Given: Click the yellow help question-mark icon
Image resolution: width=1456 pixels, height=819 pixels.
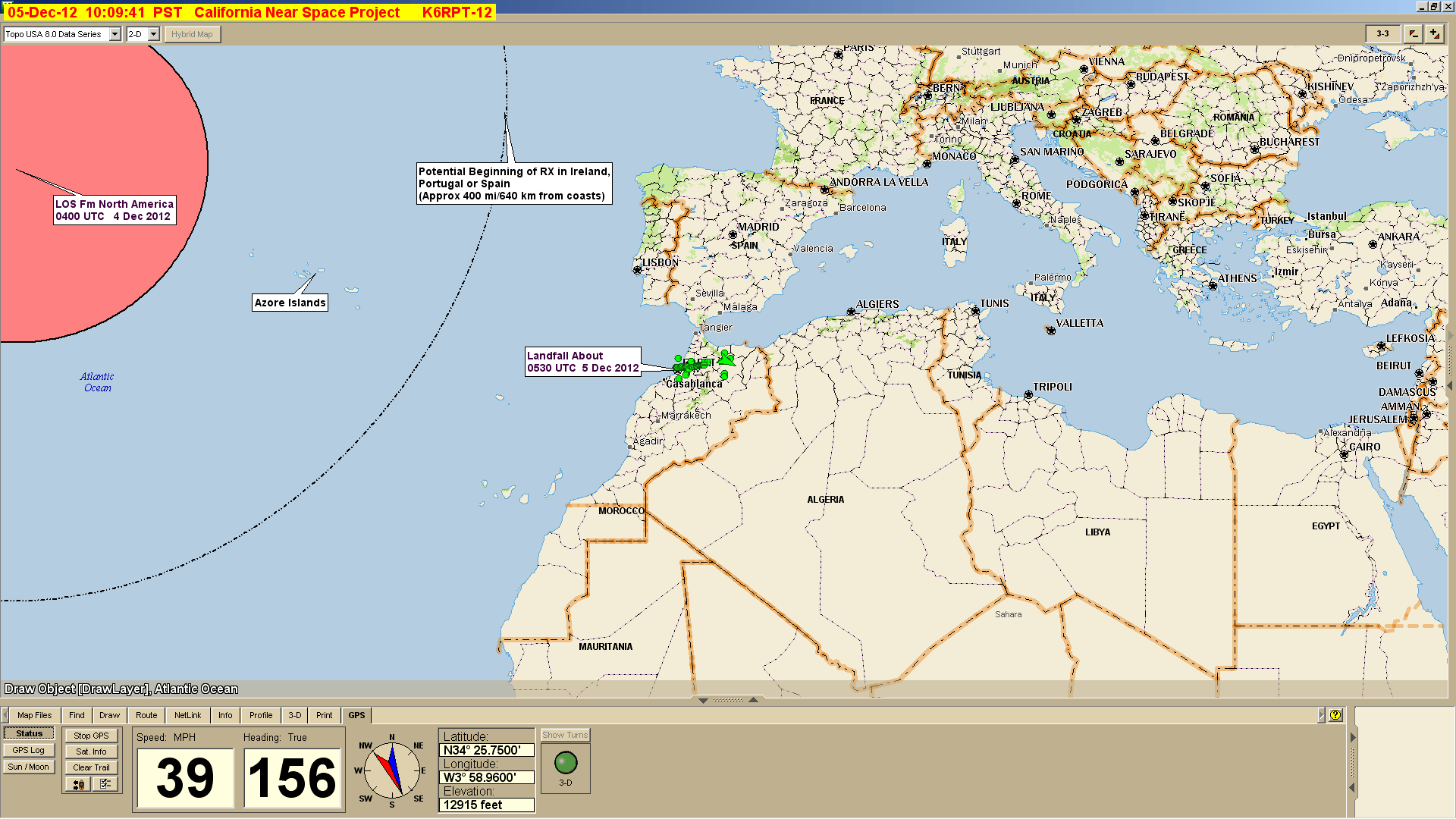Looking at the screenshot, I should [x=1335, y=715].
